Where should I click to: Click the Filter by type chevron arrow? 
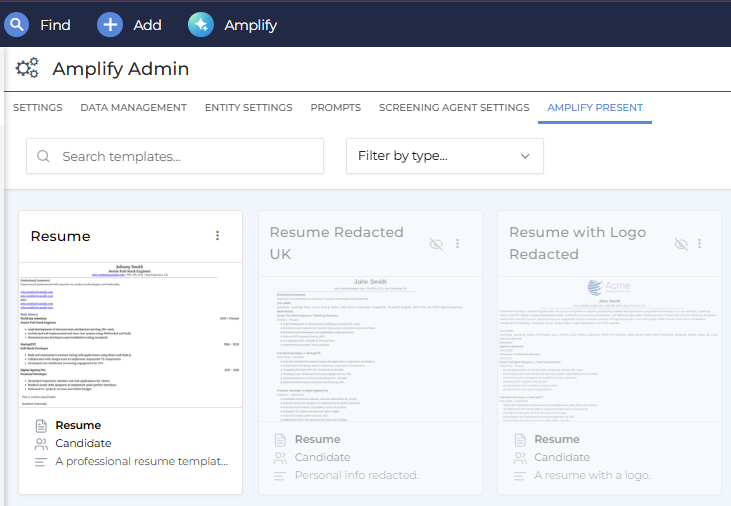pos(525,156)
